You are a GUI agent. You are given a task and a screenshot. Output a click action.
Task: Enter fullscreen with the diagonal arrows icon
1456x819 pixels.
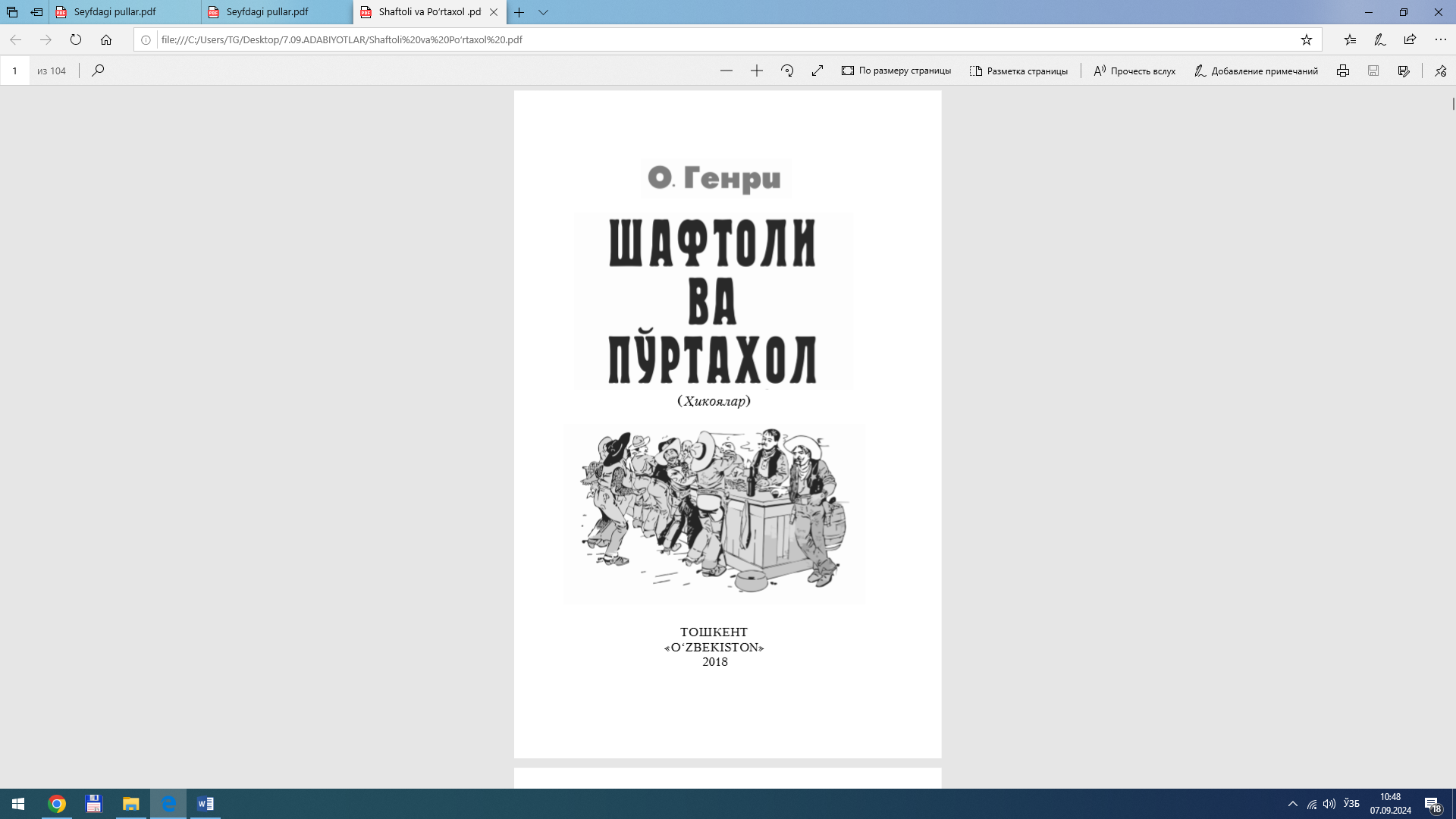(x=817, y=71)
